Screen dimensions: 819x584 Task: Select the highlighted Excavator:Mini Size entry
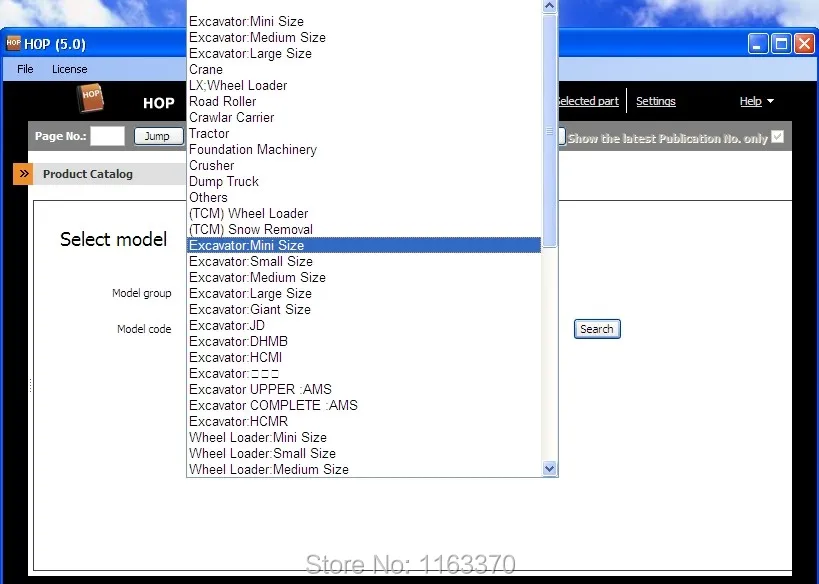pyautogui.click(x=364, y=246)
